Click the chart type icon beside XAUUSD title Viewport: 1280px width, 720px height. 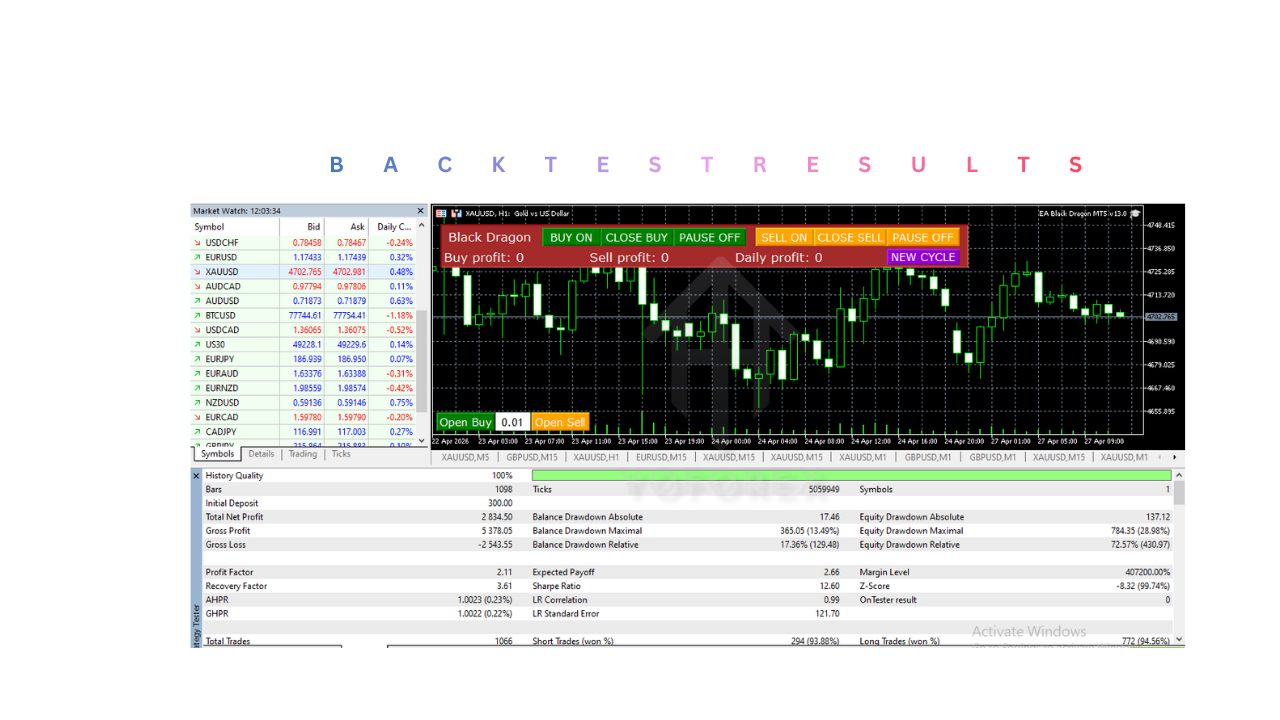457,213
